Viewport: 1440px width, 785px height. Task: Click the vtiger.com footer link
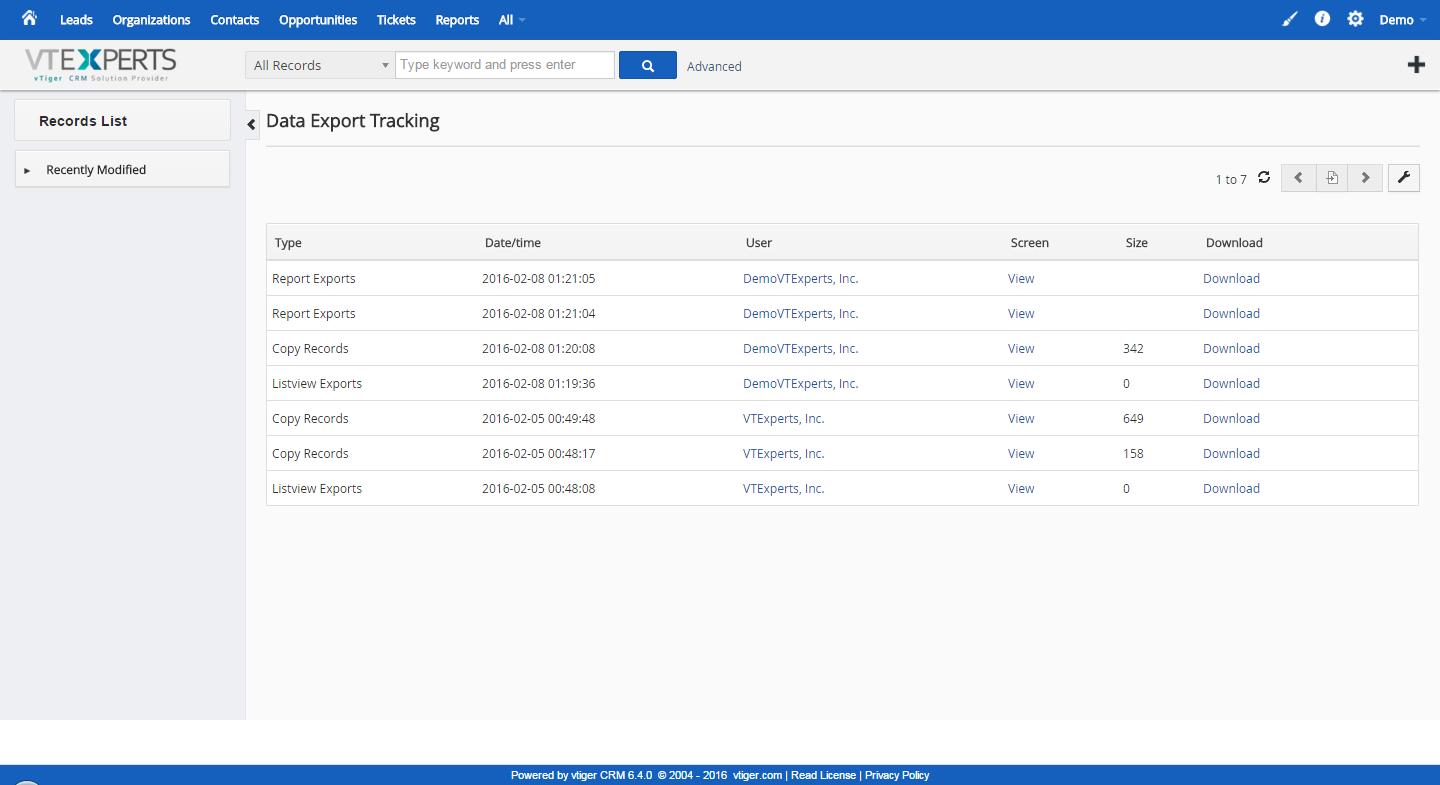(757, 775)
